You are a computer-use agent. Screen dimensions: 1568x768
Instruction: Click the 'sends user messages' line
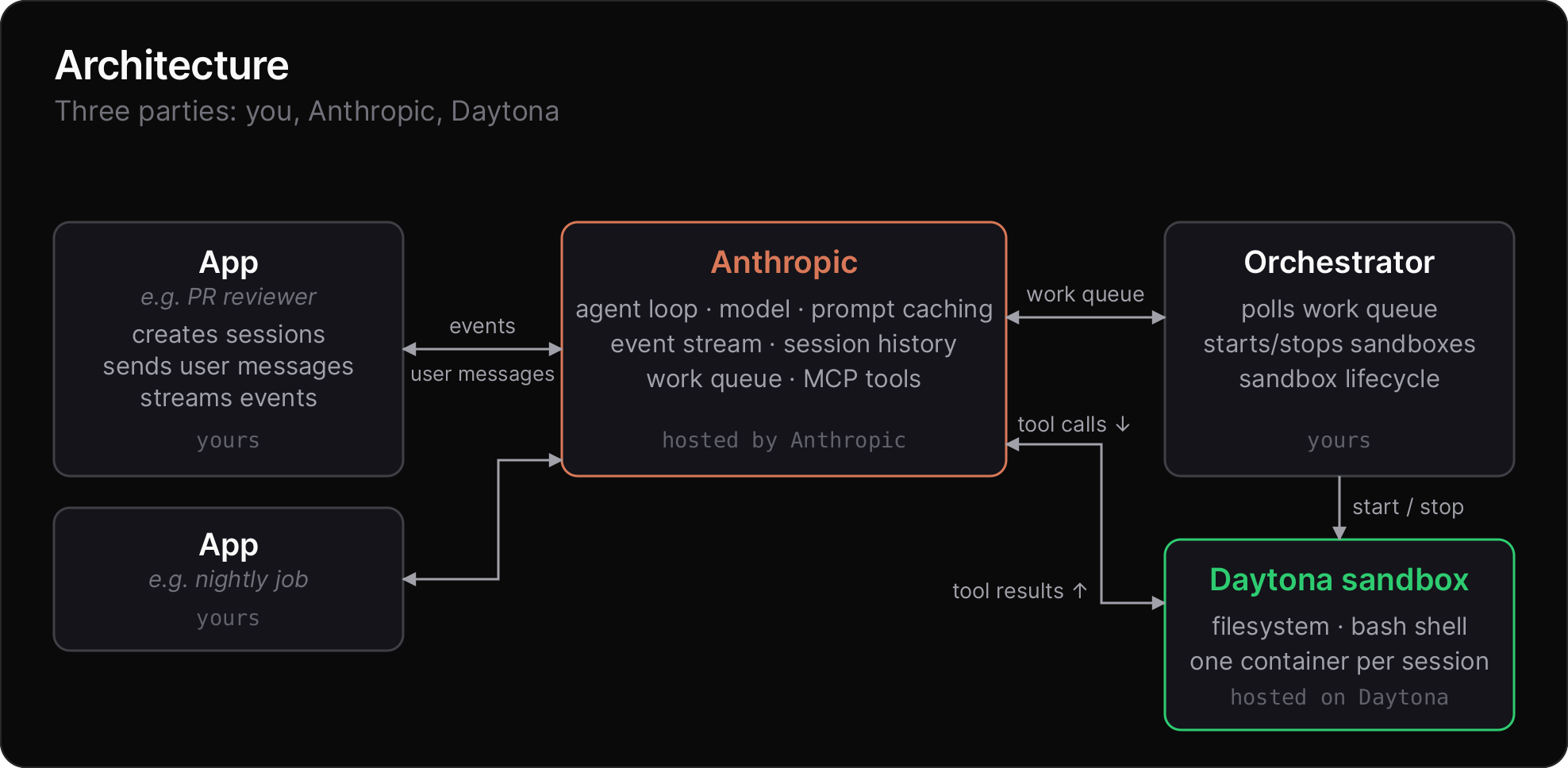click(x=229, y=366)
